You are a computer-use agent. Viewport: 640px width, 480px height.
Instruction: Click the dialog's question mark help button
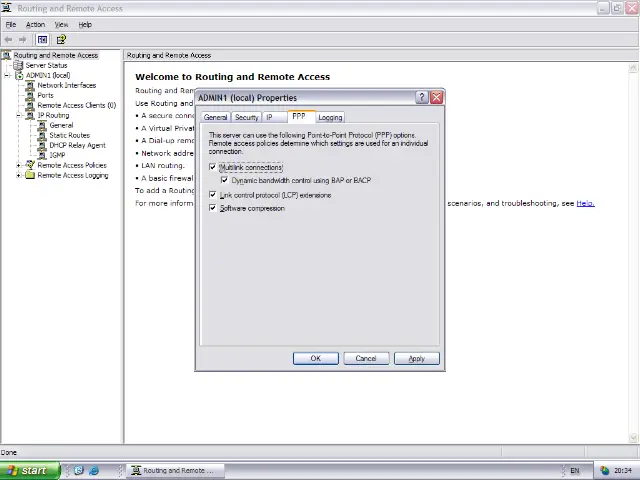click(422, 98)
